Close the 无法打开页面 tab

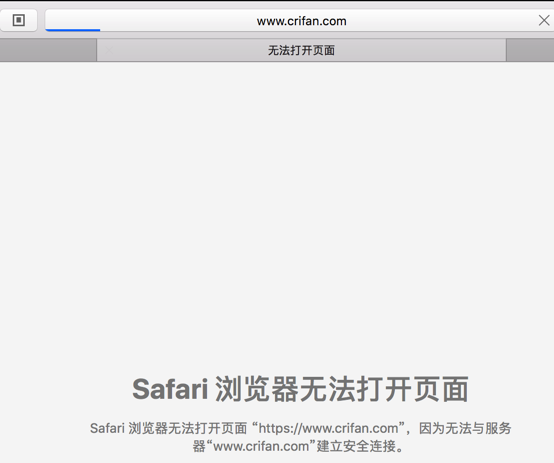pos(109,51)
